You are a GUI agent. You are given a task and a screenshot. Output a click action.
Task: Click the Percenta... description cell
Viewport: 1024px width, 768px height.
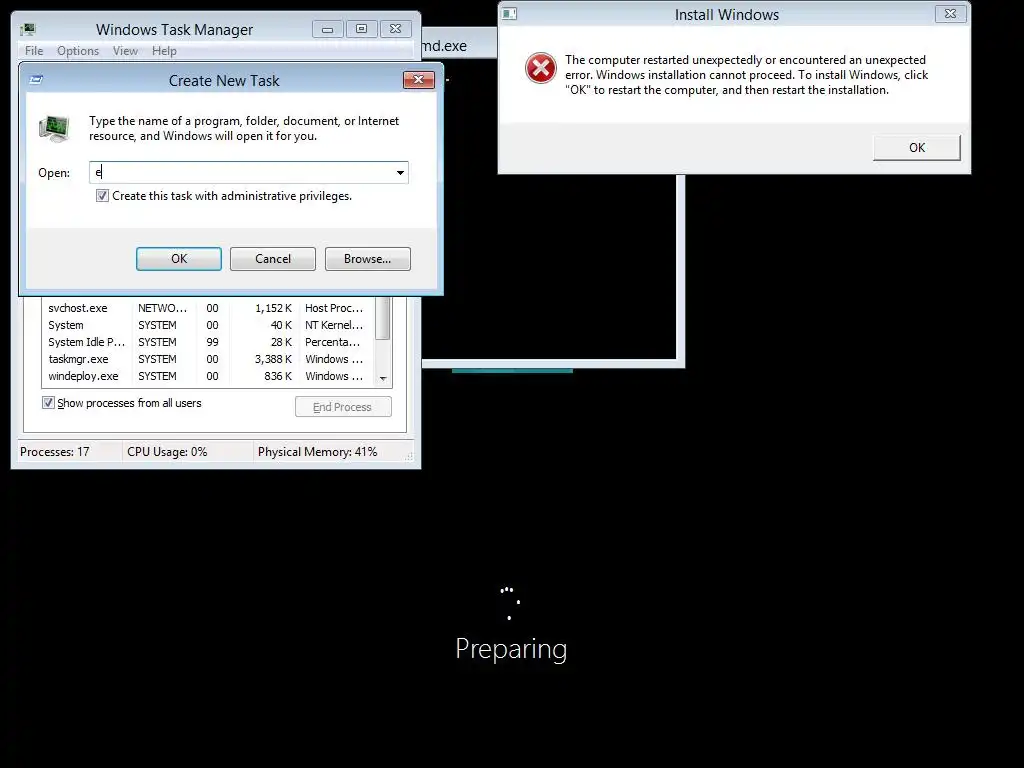(332, 342)
